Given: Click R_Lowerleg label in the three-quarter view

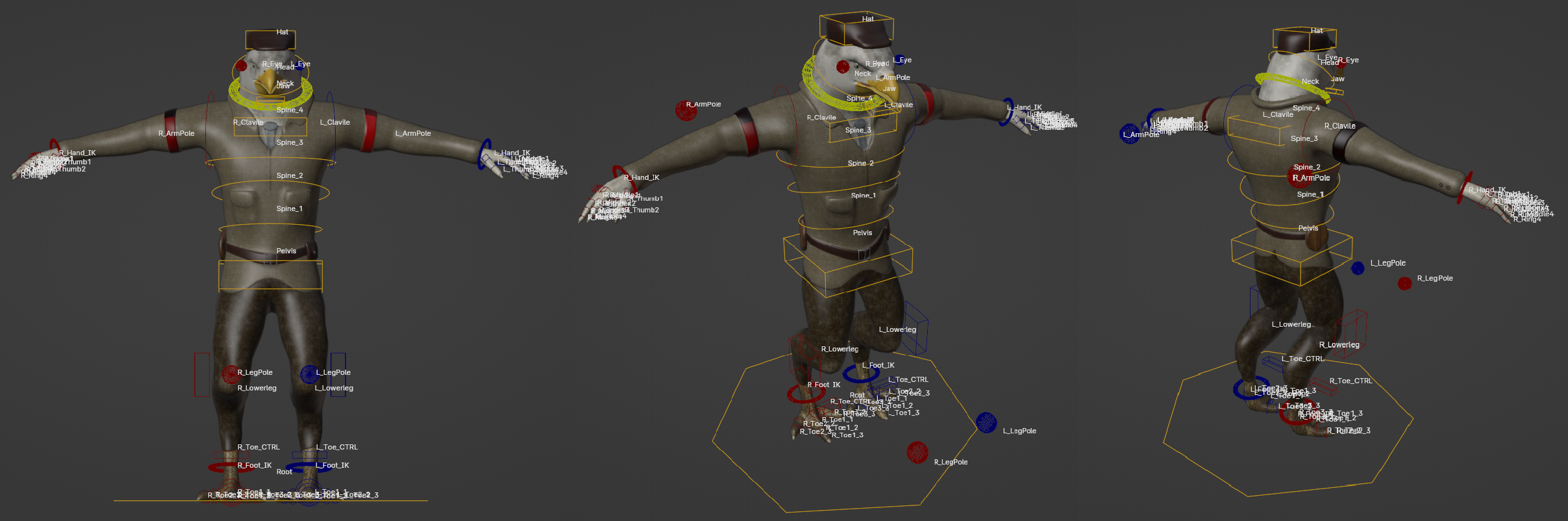Looking at the screenshot, I should [840, 349].
